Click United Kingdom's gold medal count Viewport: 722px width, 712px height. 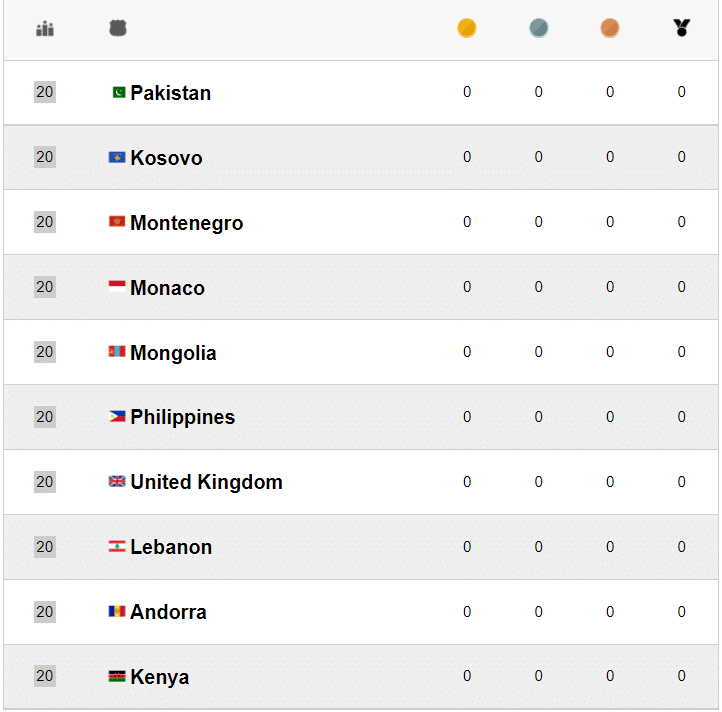tap(467, 482)
